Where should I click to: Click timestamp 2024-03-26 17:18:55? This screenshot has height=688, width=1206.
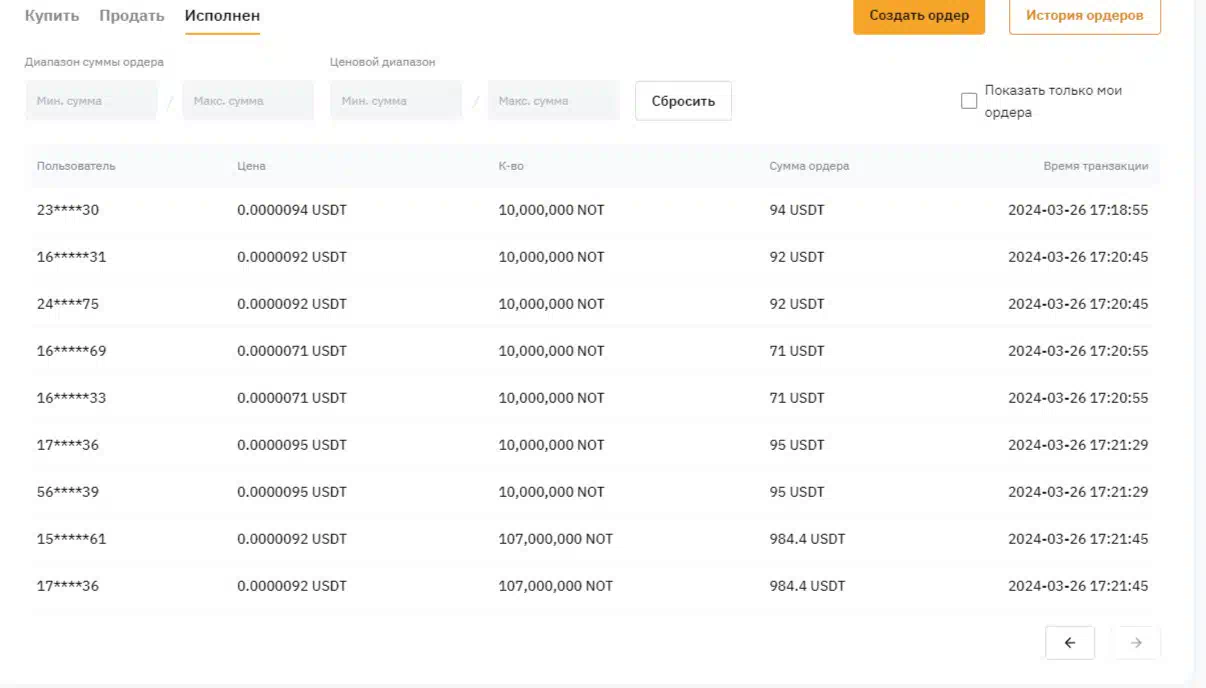coord(1078,211)
